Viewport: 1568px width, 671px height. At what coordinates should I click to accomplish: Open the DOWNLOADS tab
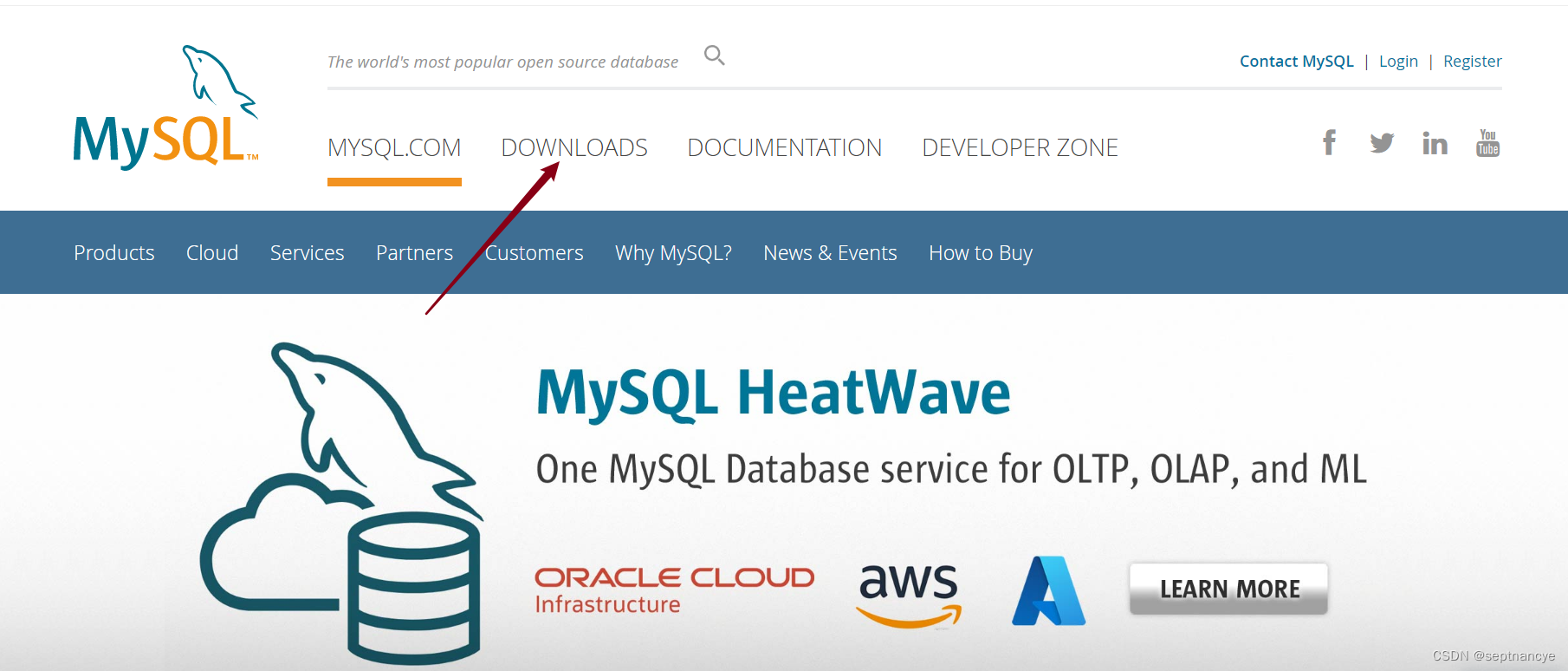[x=574, y=147]
